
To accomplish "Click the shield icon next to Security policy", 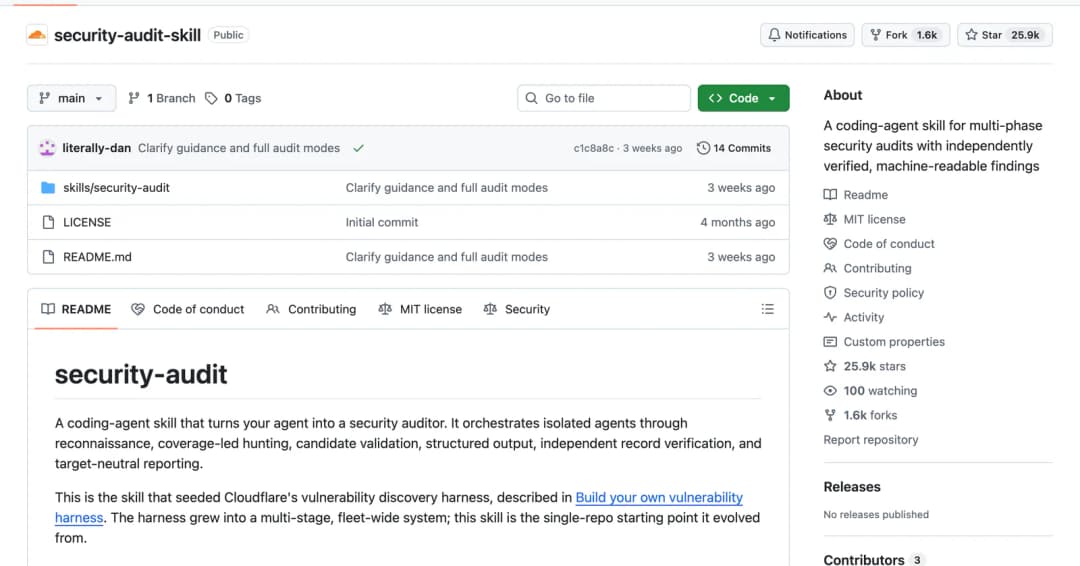I will pos(830,293).
